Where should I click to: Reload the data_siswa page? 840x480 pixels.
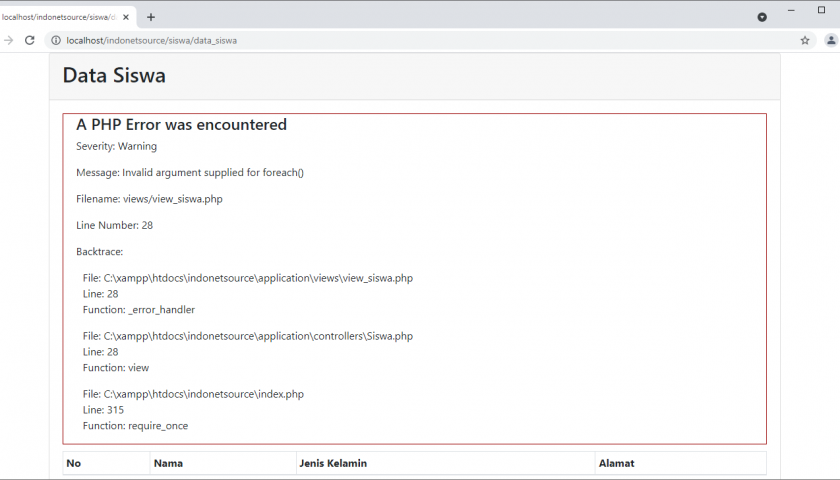(x=29, y=40)
